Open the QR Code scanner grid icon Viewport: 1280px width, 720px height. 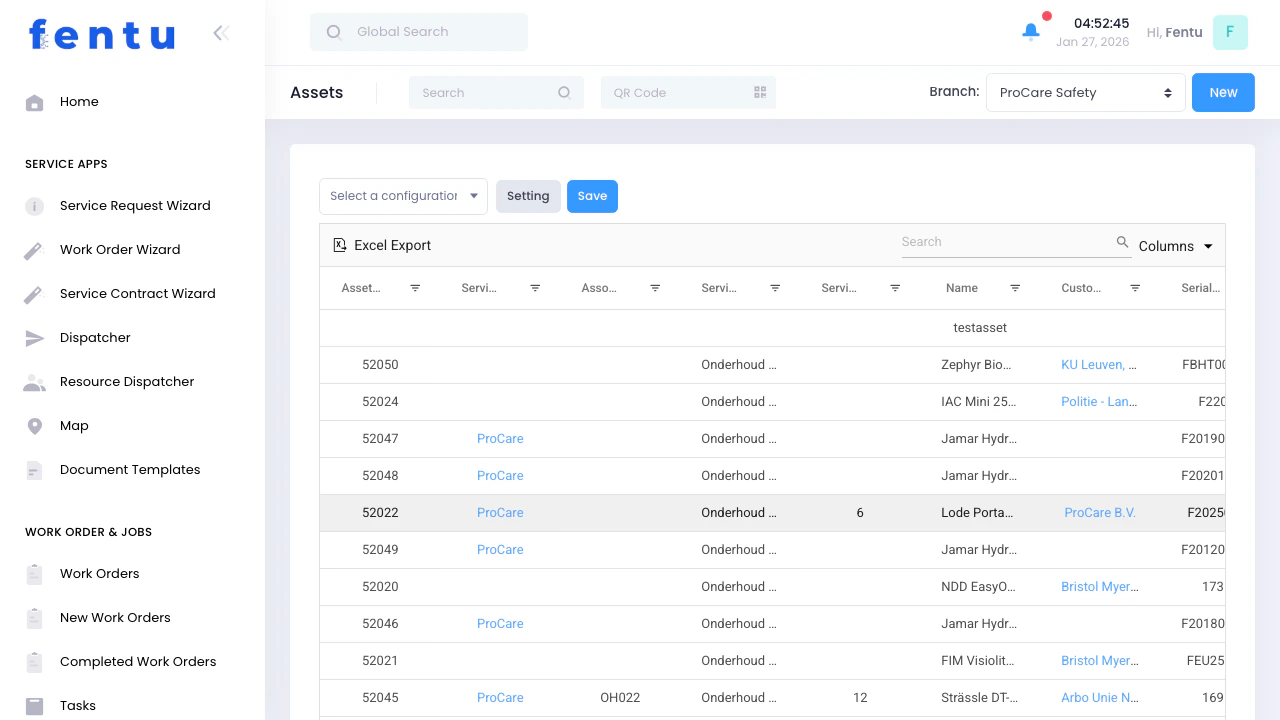[760, 92]
